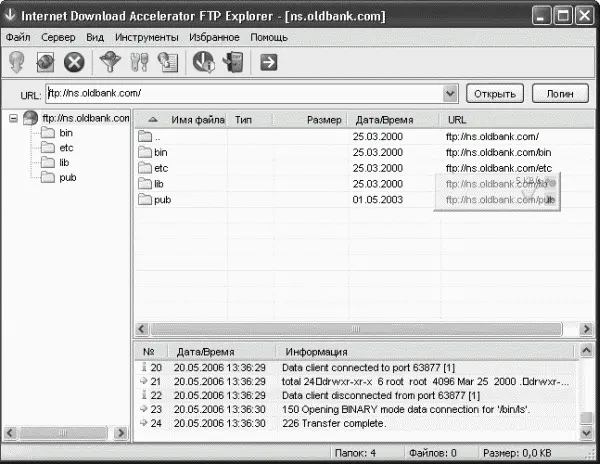Click the connect toolbar icon with down arrow
The width and height of the screenshot is (600, 464).
tap(16, 62)
